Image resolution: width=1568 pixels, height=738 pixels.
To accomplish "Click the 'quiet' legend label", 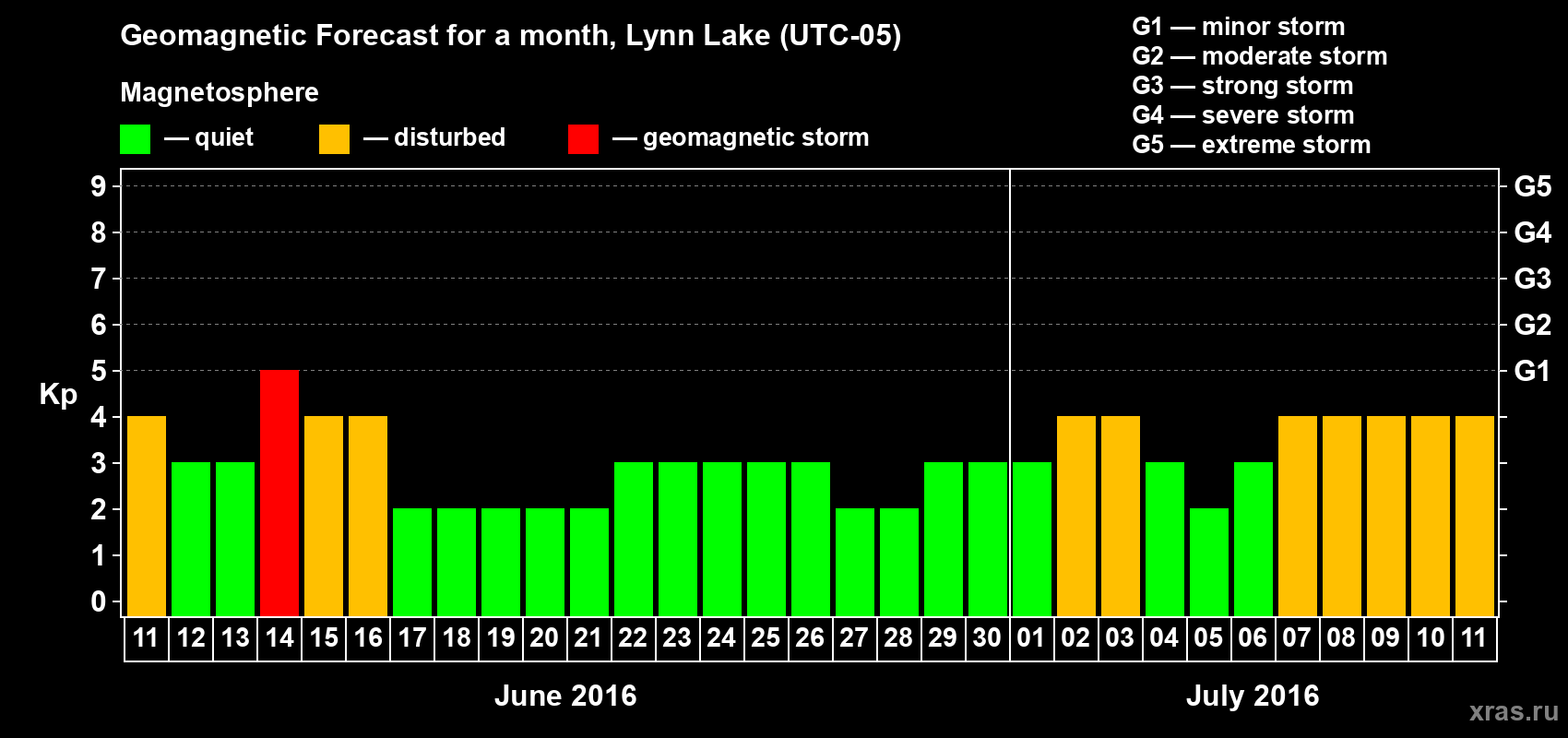I will (224, 138).
